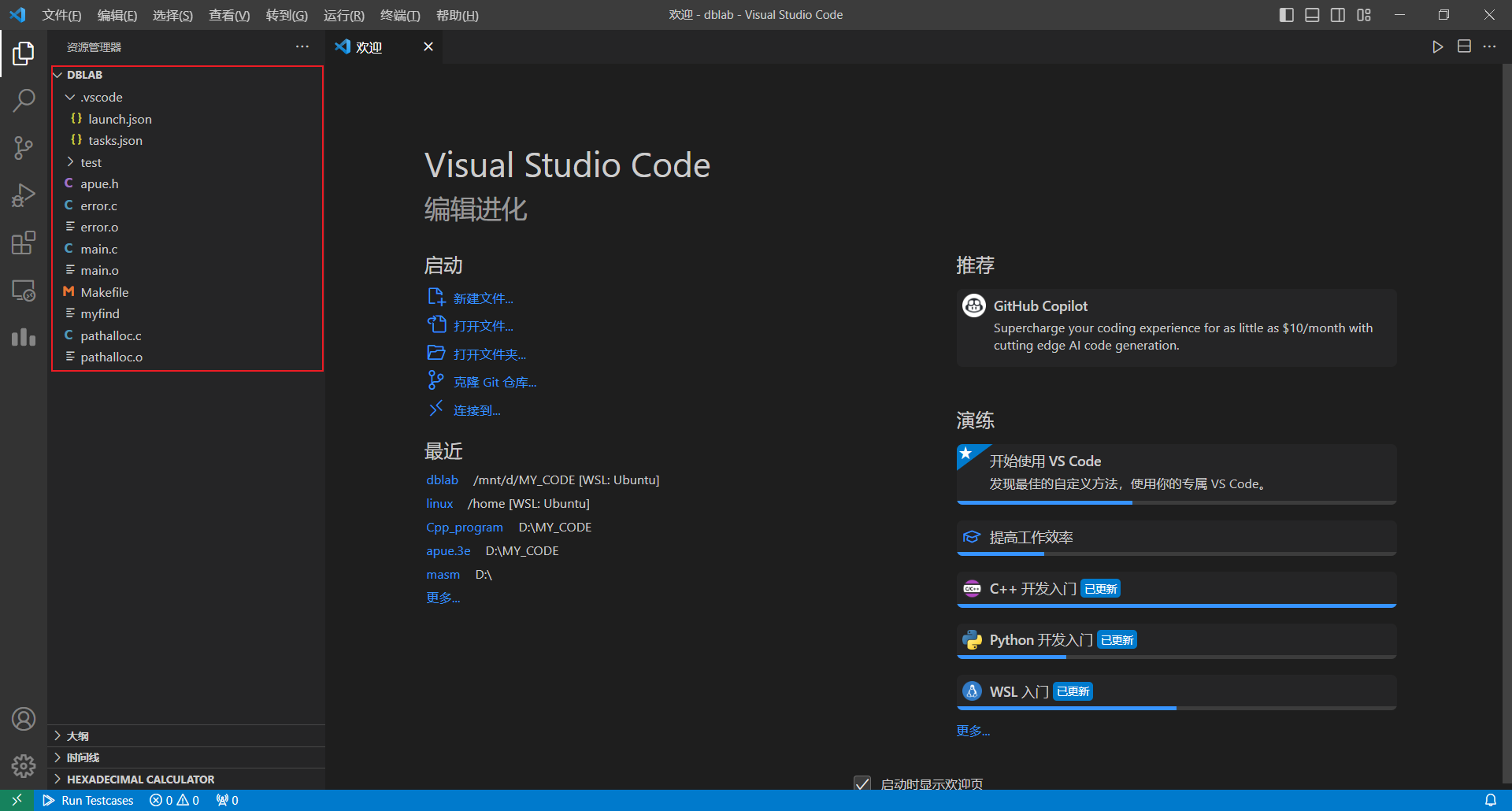
Task: Toggle the primary sidebar layout button
Action: click(x=1286, y=15)
